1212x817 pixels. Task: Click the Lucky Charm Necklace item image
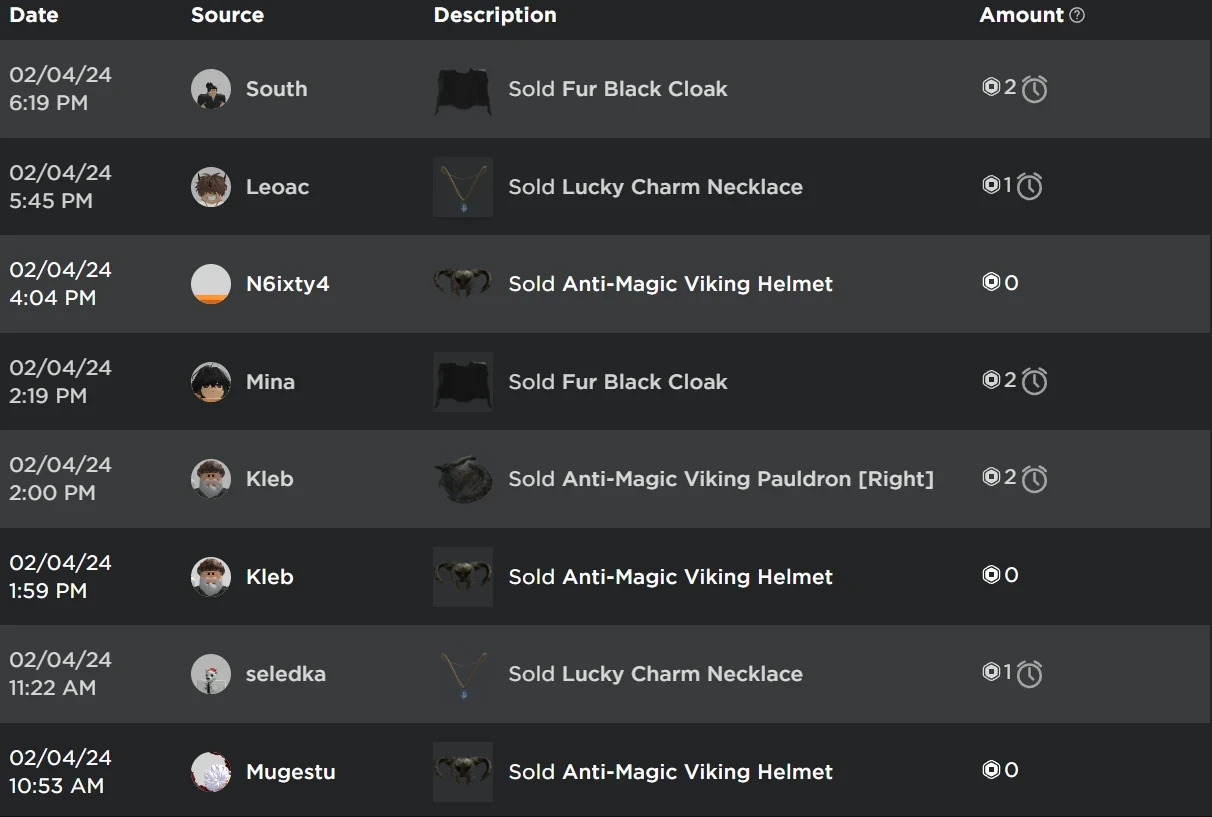(x=463, y=186)
